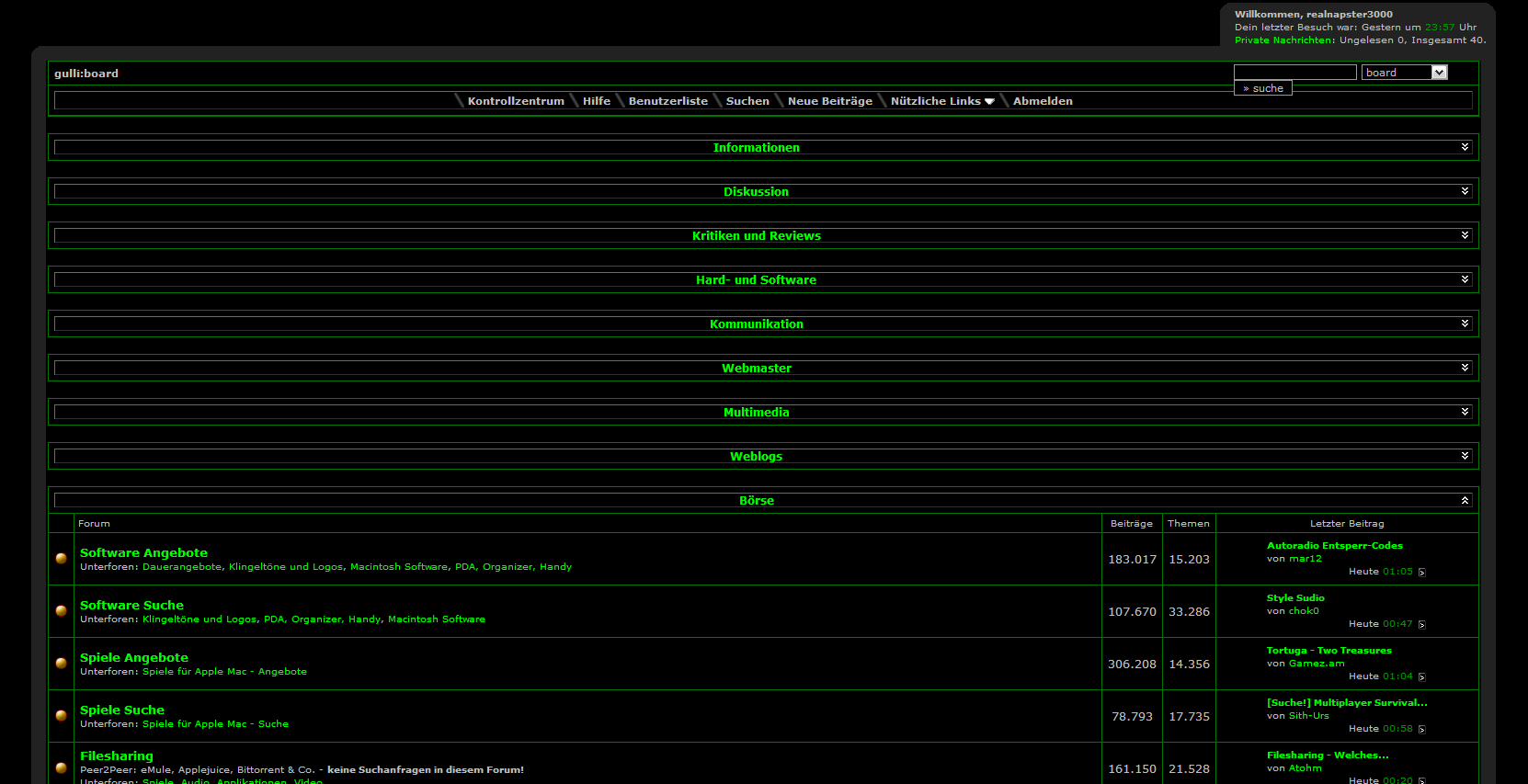The width and height of the screenshot is (1528, 784).
Task: Open the Suchen menu item
Action: tap(747, 101)
